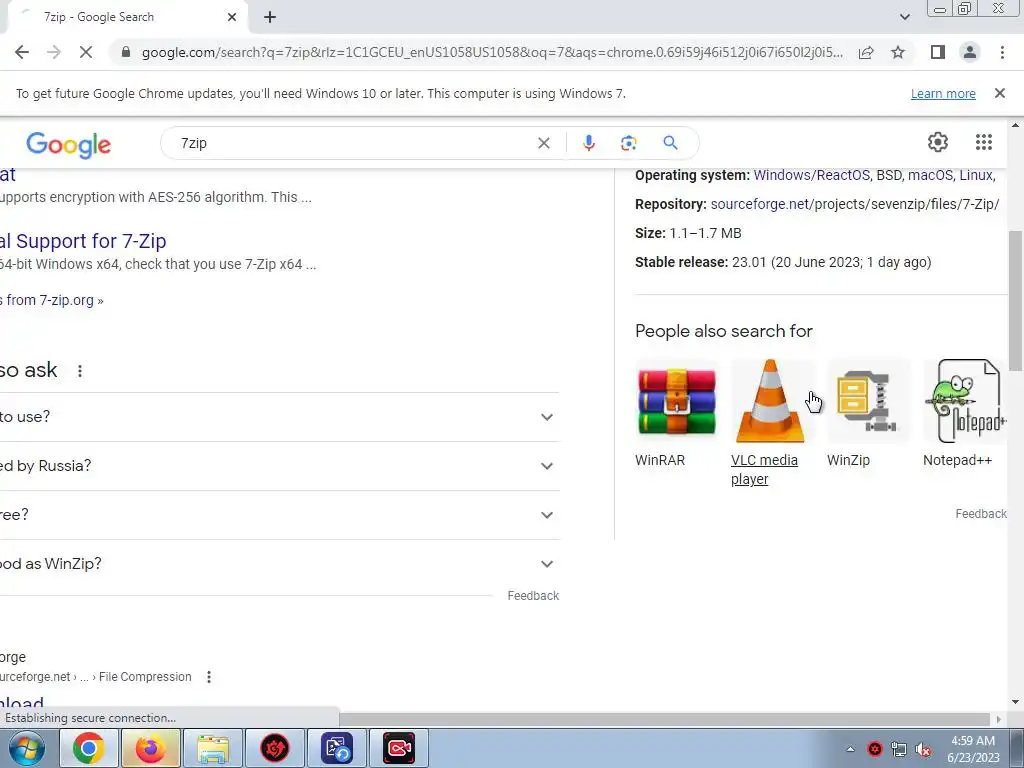Open the Google apps grid
This screenshot has height=768, width=1024.
[984, 142]
